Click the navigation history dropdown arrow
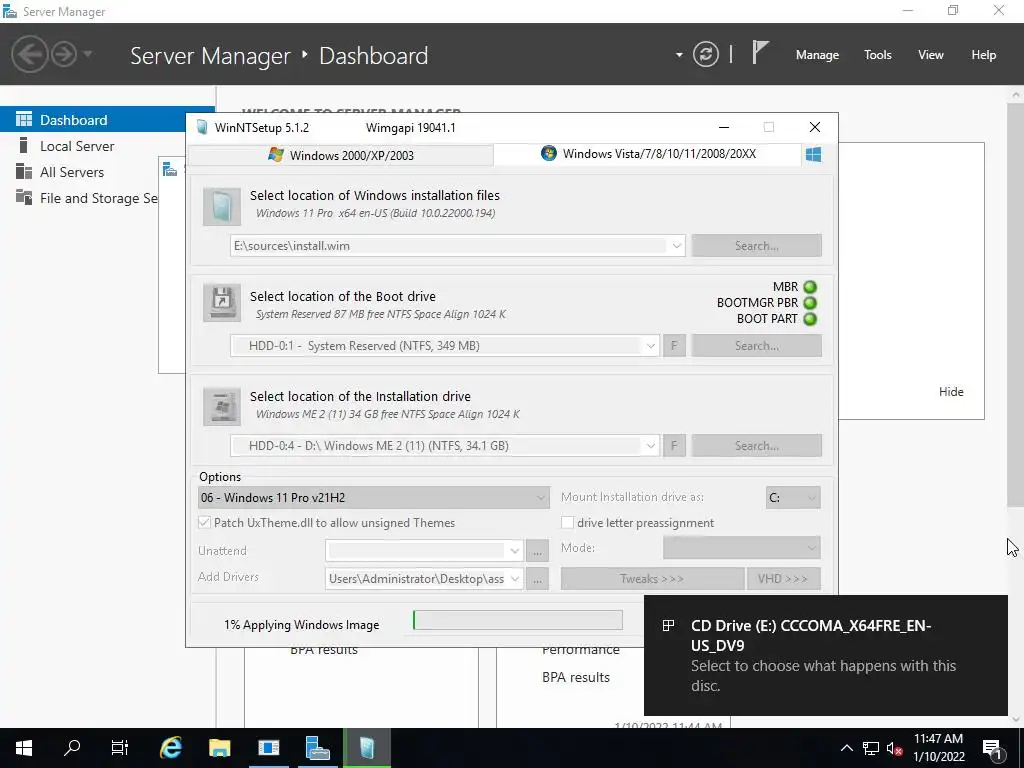This screenshot has height=768, width=1024. click(x=88, y=54)
